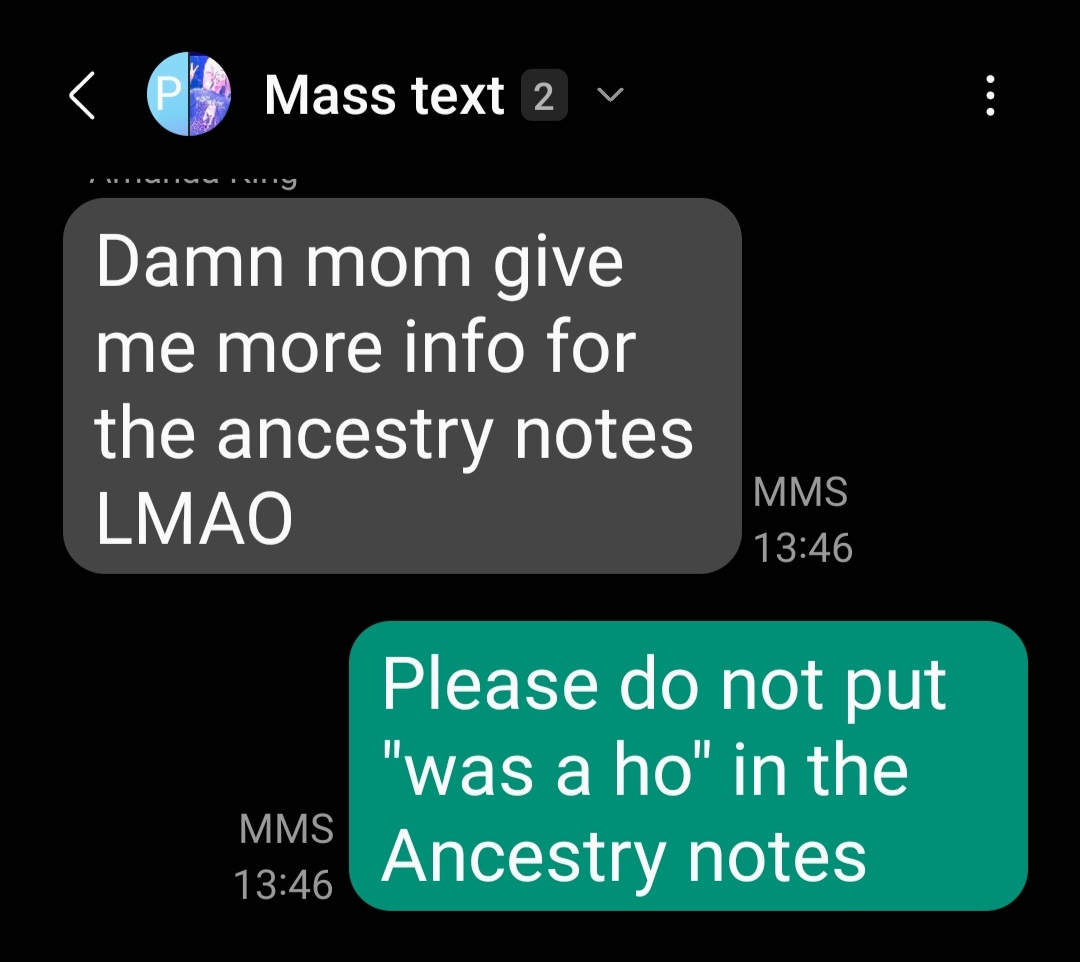Tap the 13:46 timestamp of the received message
1080x962 pixels.
tap(803, 548)
